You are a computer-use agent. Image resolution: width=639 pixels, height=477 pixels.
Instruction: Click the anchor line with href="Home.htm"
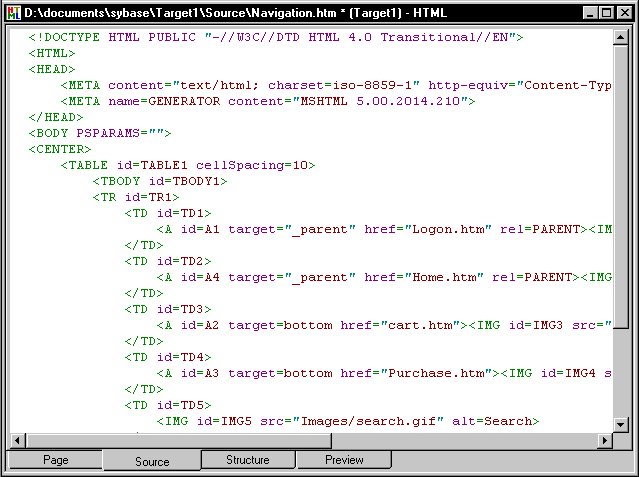tap(384, 277)
